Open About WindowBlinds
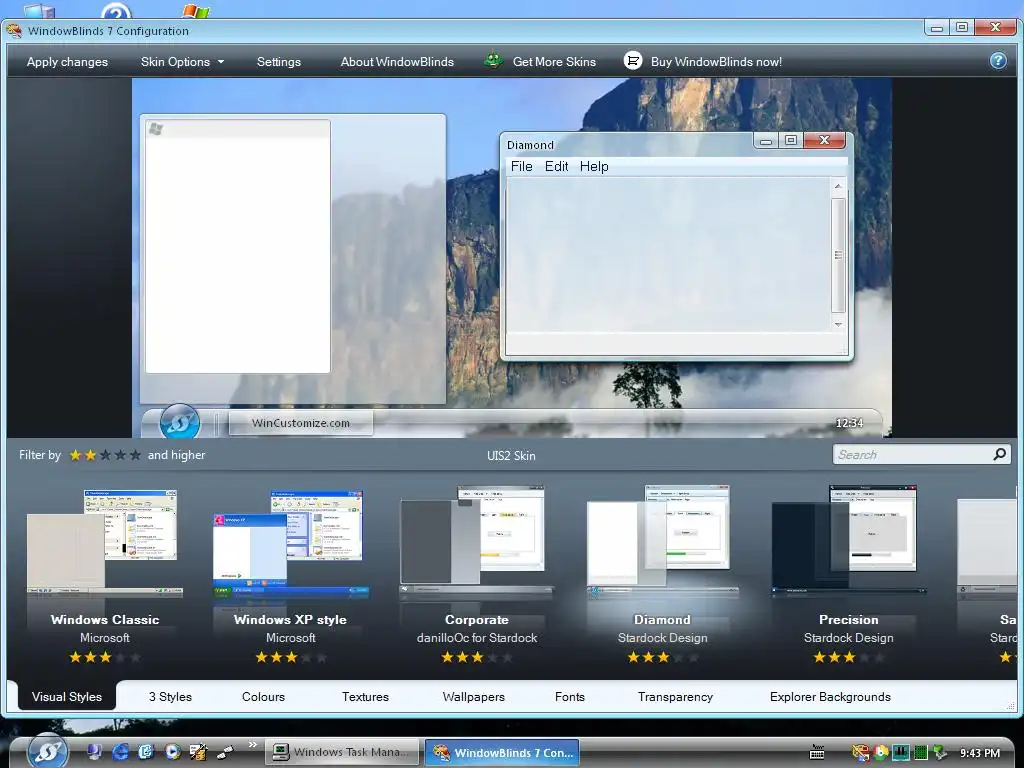Screen dimensions: 1024x768 pos(397,61)
